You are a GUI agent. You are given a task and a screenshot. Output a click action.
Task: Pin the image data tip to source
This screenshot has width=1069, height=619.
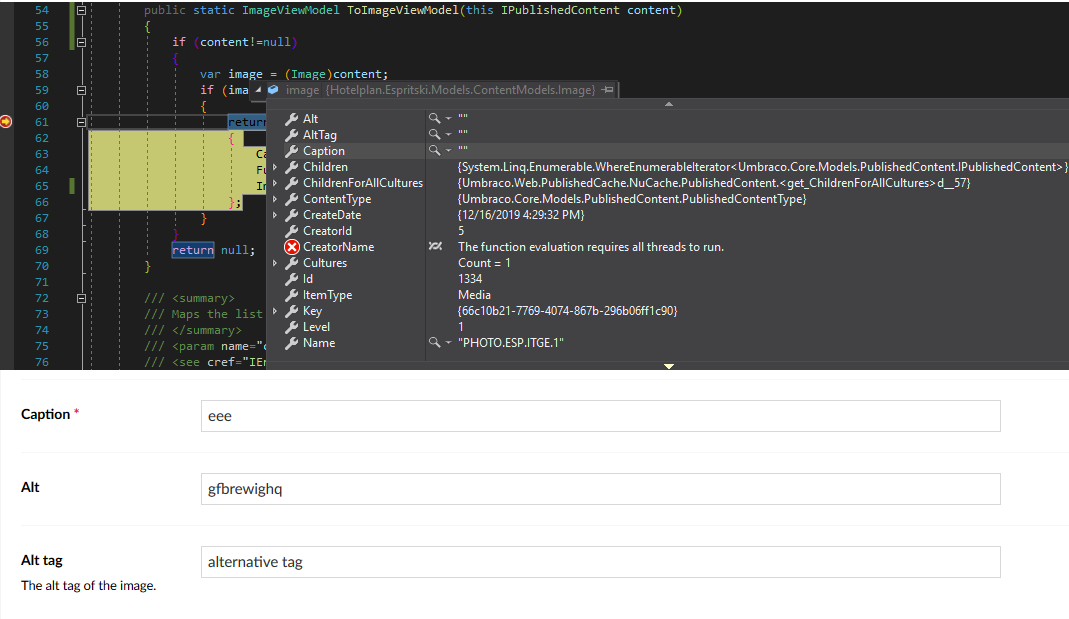pos(608,90)
